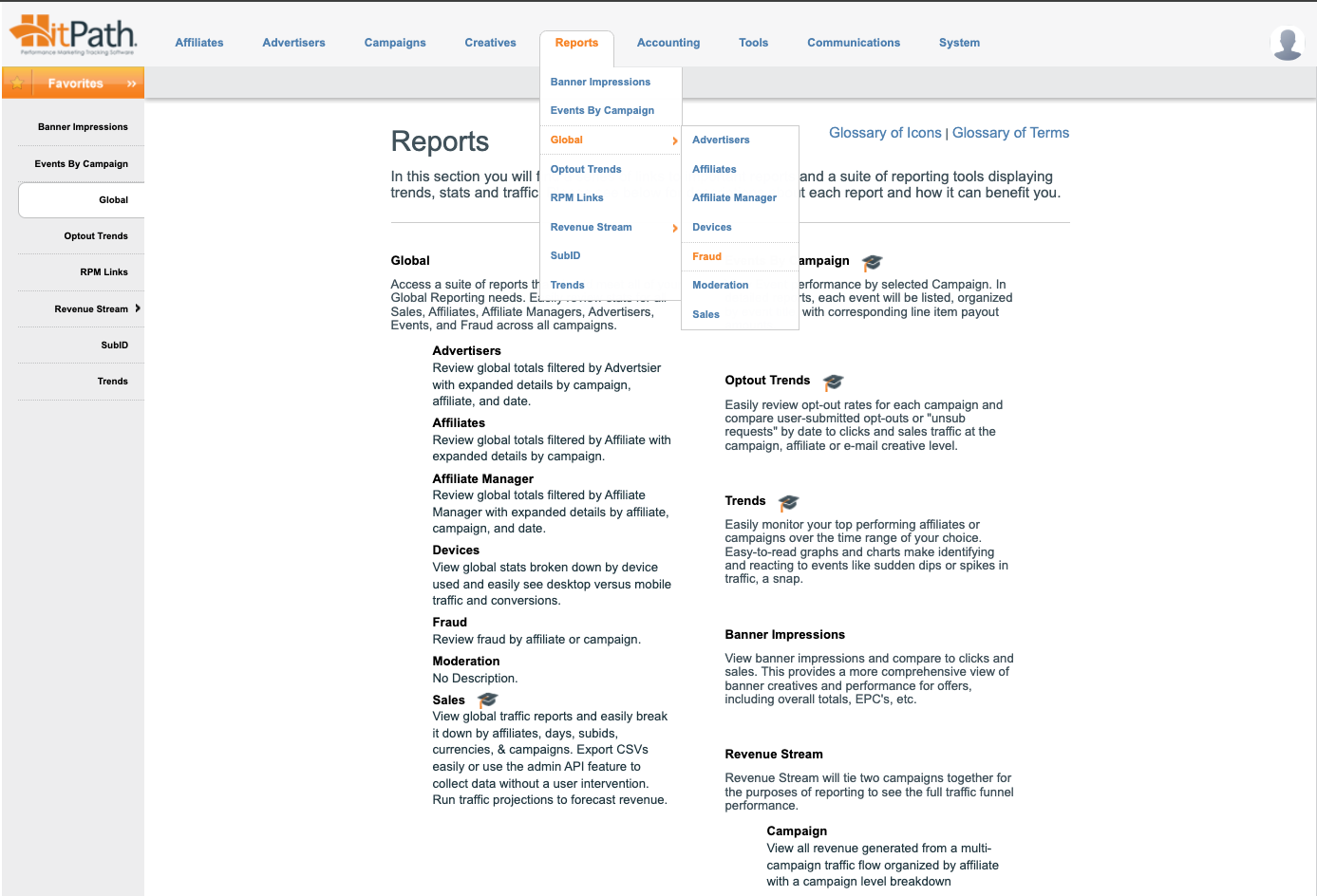Click graduation cap icon beside Campaign heading
1317x896 pixels.
[872, 262]
